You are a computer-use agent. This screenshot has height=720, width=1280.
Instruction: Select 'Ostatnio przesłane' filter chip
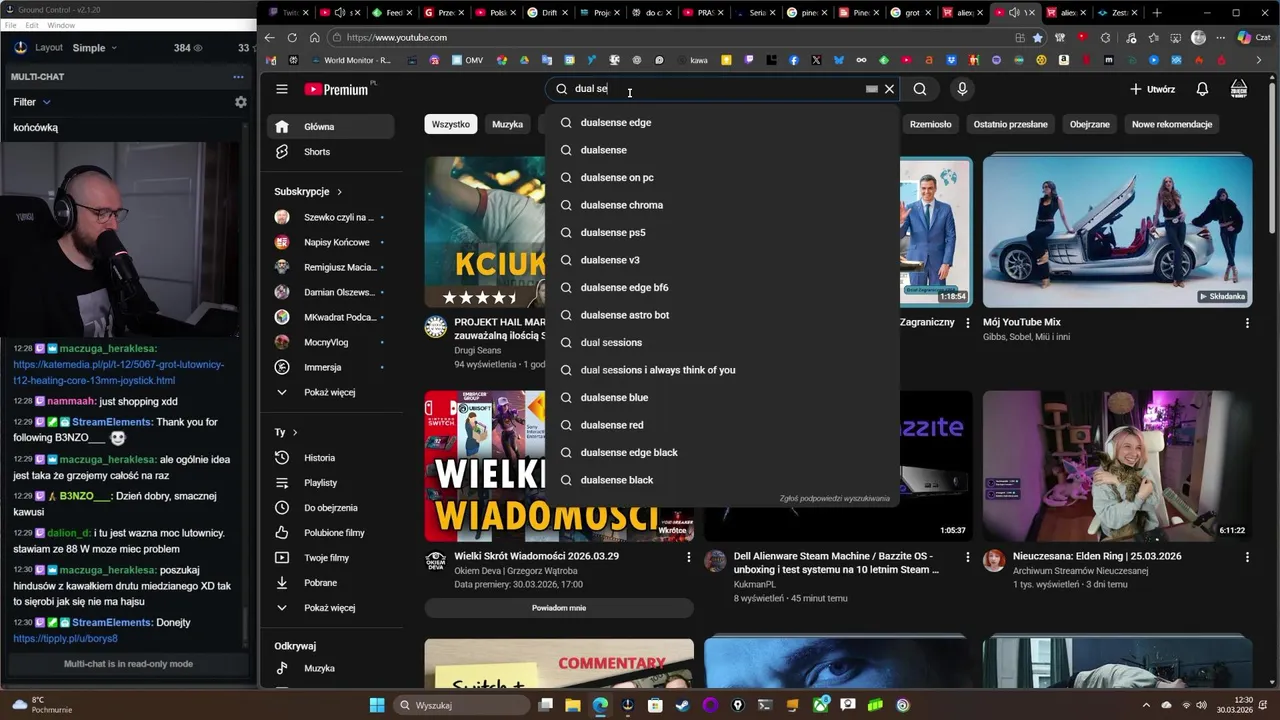coord(1011,124)
